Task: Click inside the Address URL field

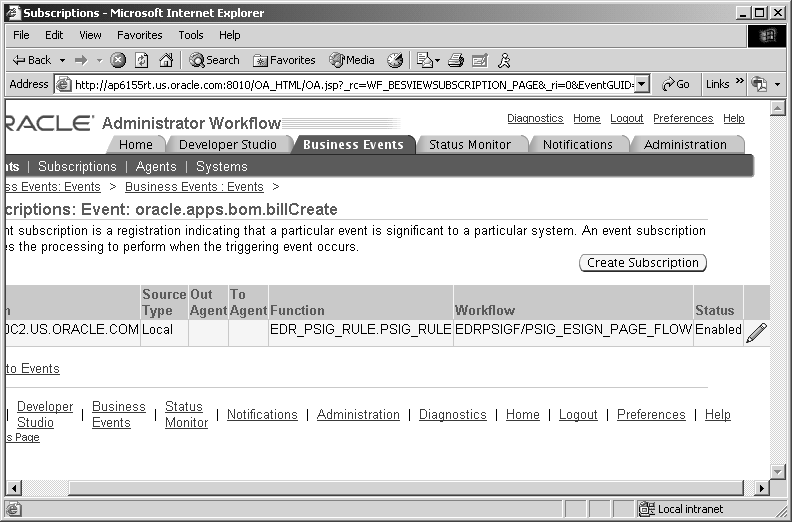Action: pos(354,84)
